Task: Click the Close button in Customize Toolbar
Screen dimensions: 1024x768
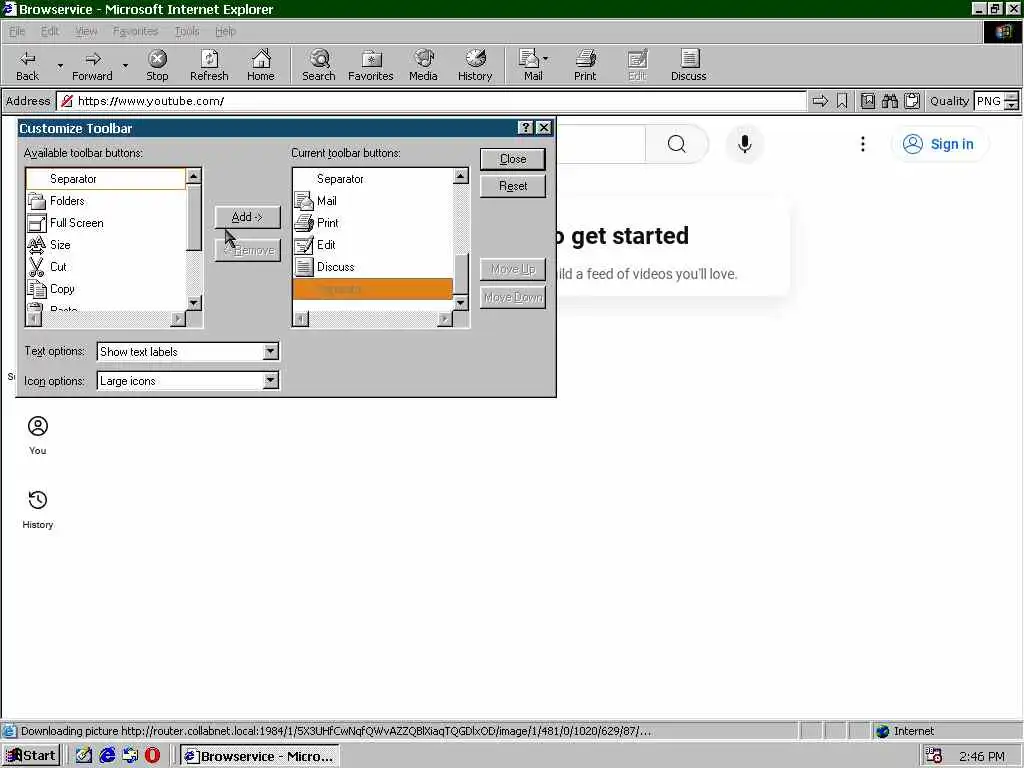Action: (513, 159)
